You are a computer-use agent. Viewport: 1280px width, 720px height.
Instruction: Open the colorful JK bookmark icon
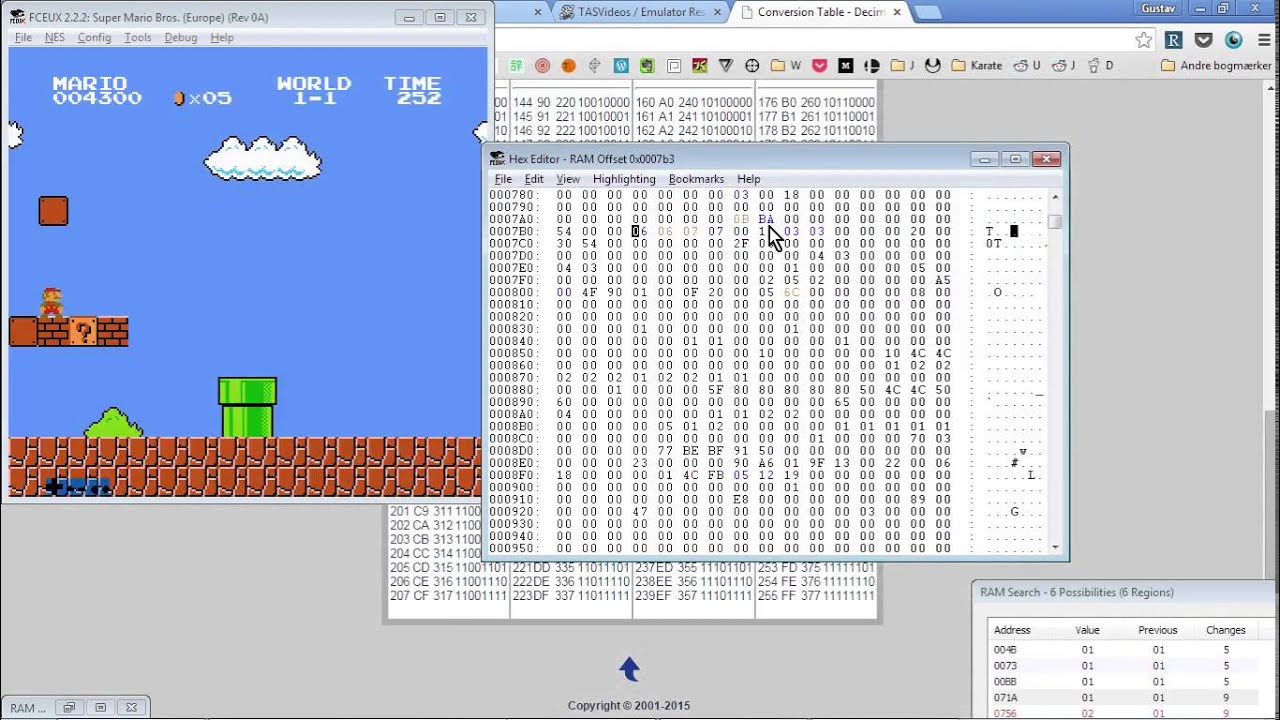pos(700,66)
